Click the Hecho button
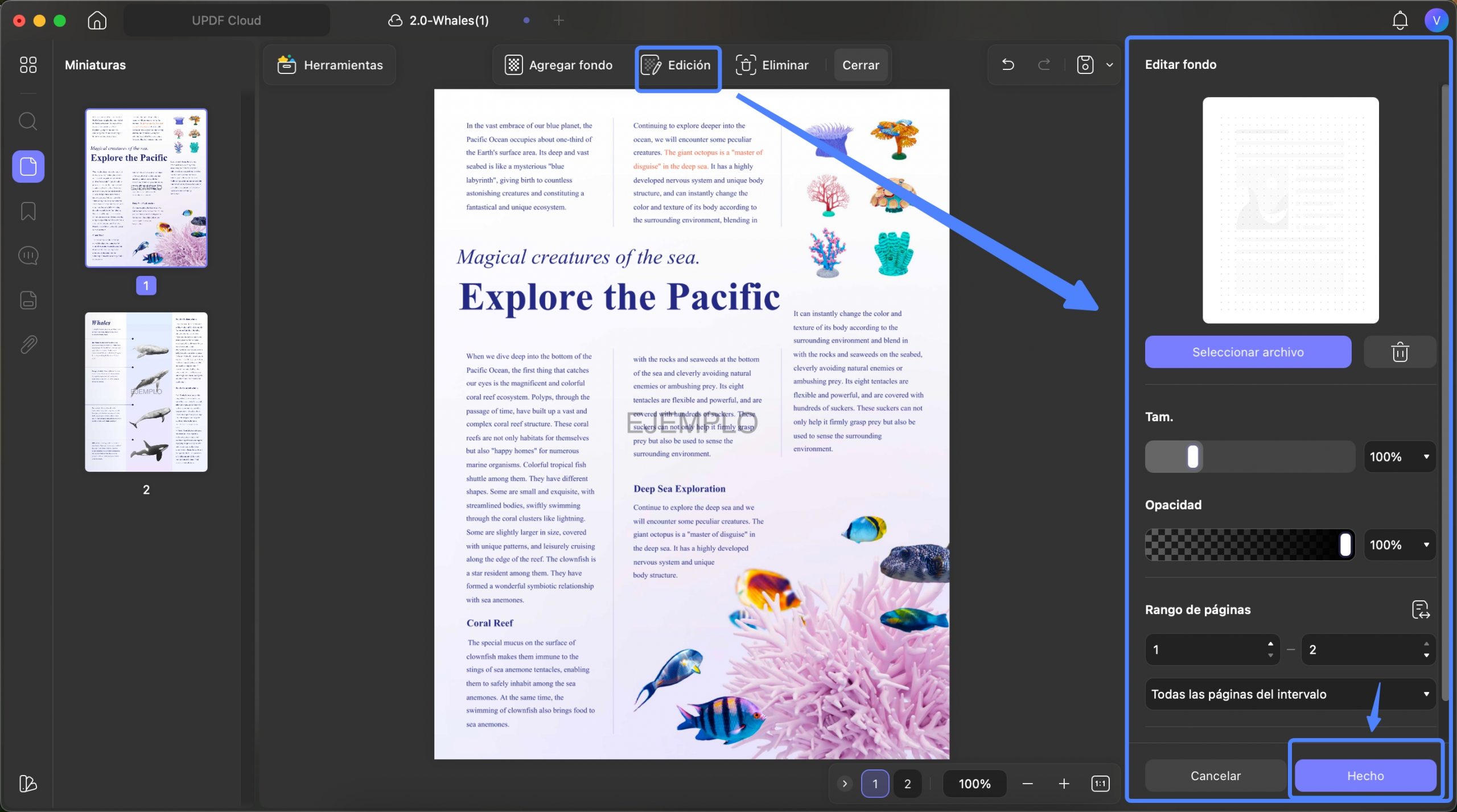 1365,776
